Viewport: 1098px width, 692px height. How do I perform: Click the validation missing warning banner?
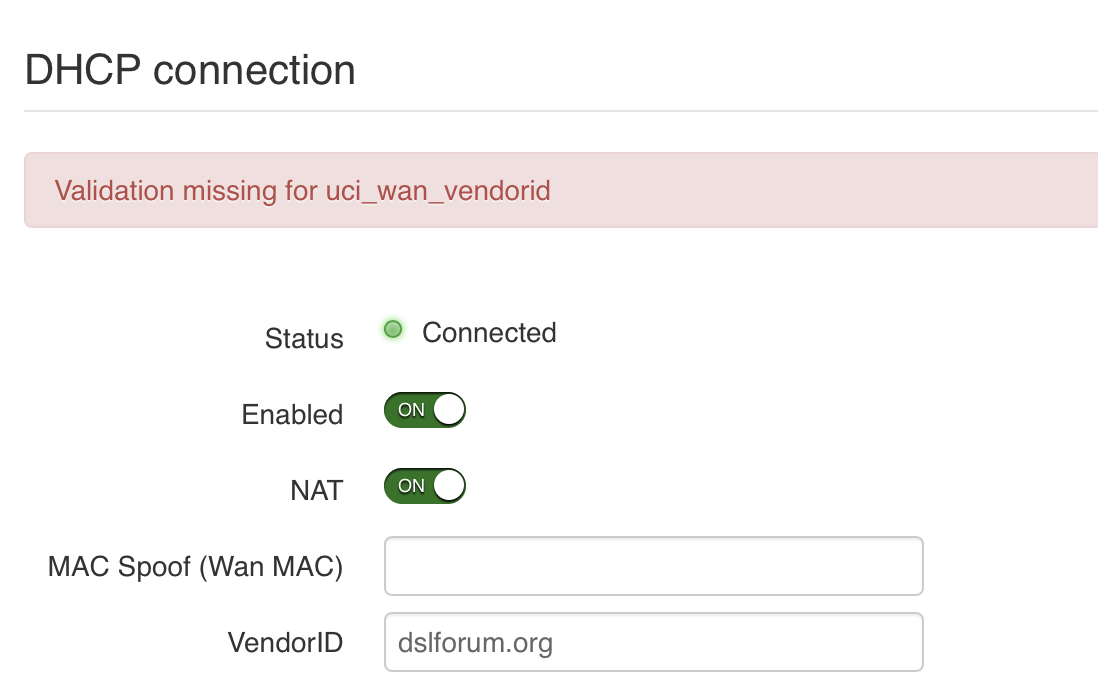click(549, 190)
